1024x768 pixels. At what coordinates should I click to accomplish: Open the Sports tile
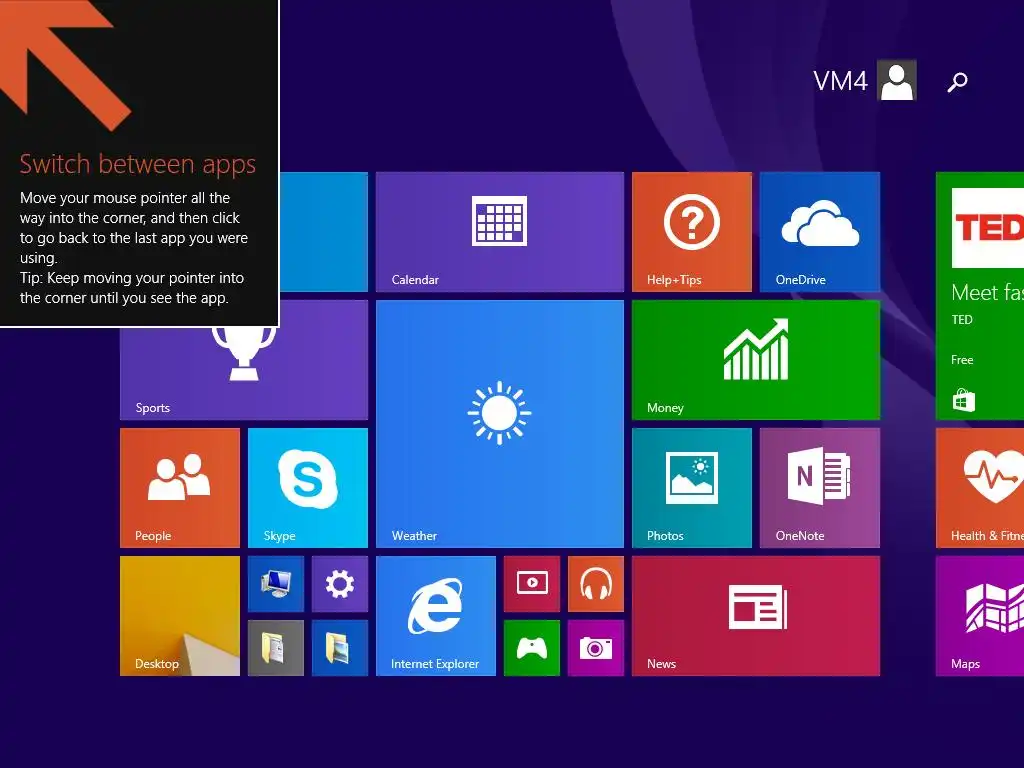coord(244,373)
